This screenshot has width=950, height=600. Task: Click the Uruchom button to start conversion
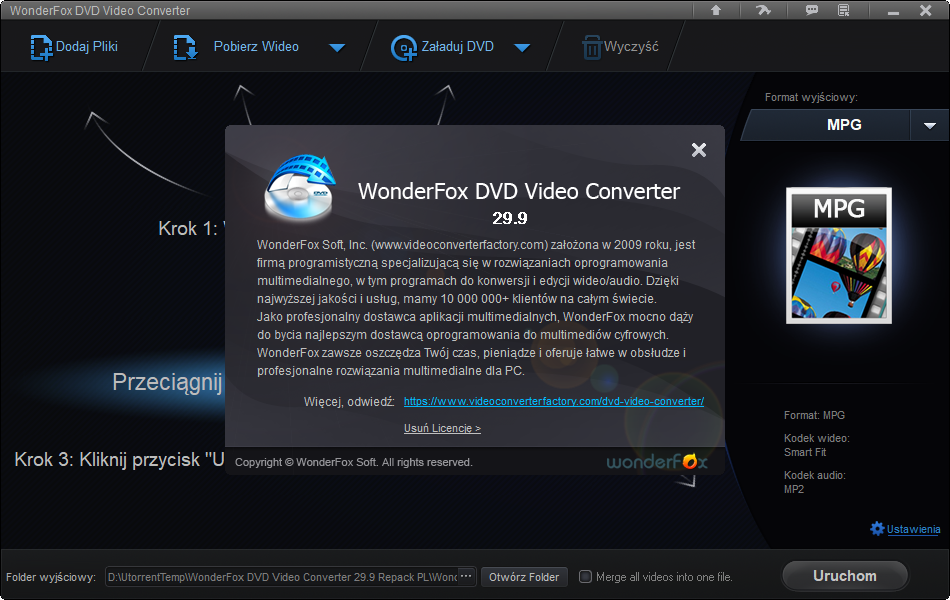pyautogui.click(x=845, y=576)
